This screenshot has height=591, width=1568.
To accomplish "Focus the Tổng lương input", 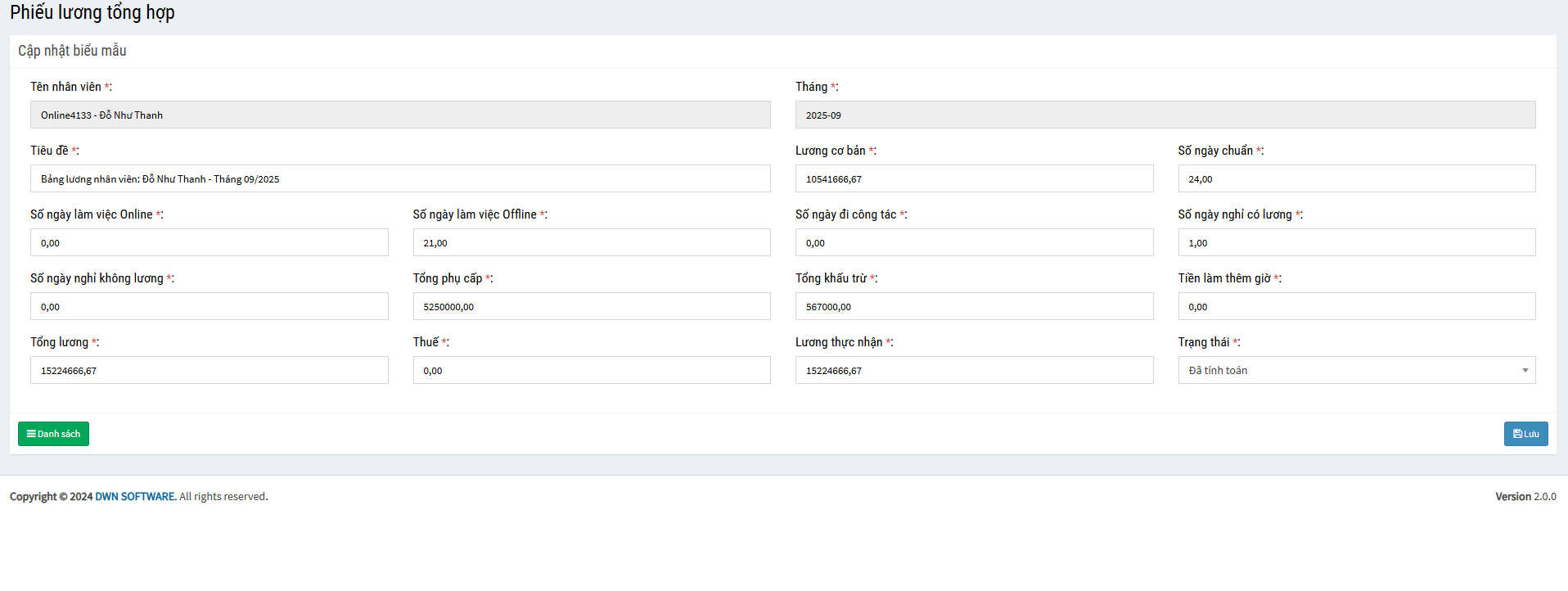I will click(x=209, y=370).
